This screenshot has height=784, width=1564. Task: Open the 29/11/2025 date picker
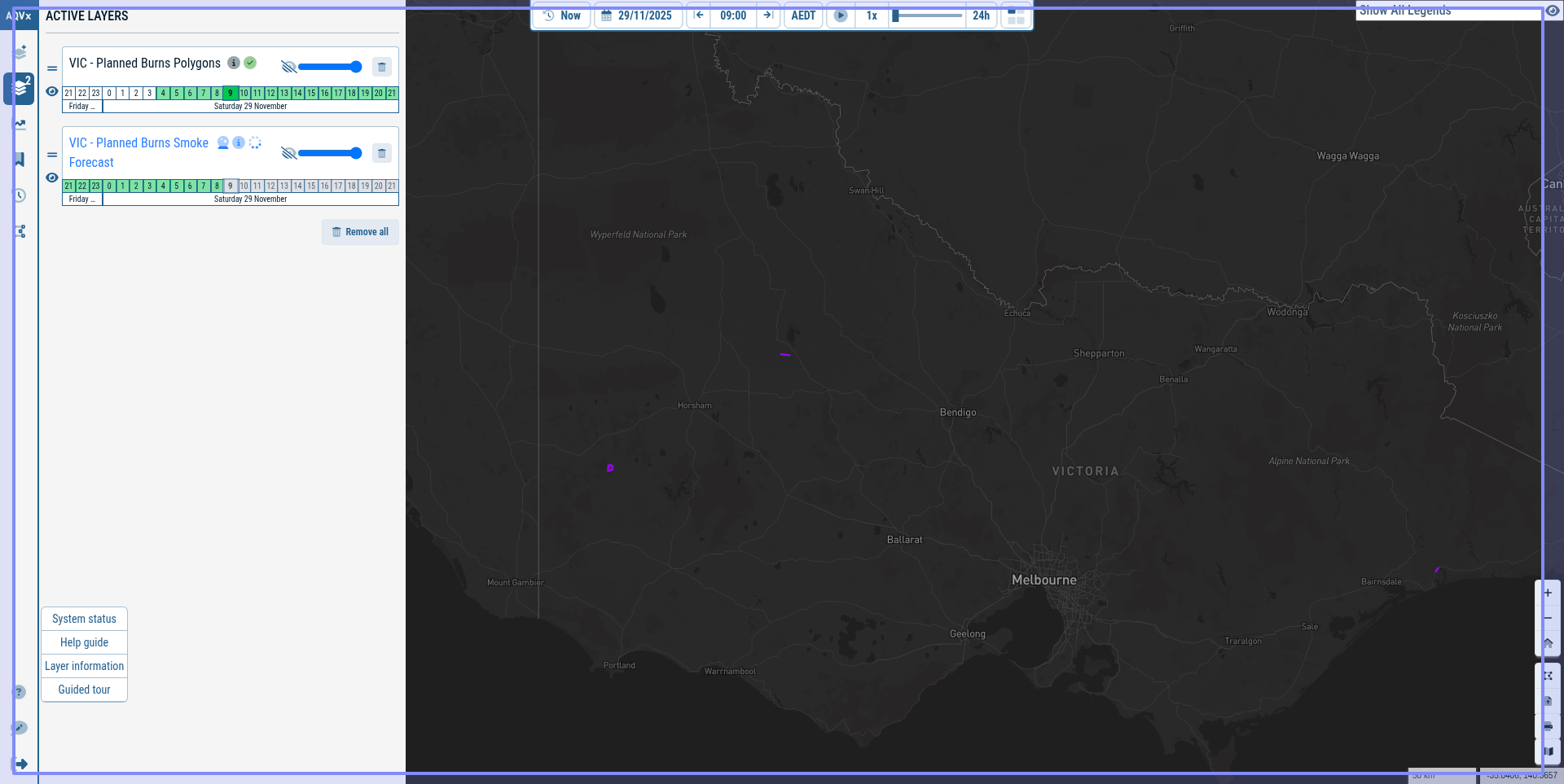pyautogui.click(x=638, y=15)
